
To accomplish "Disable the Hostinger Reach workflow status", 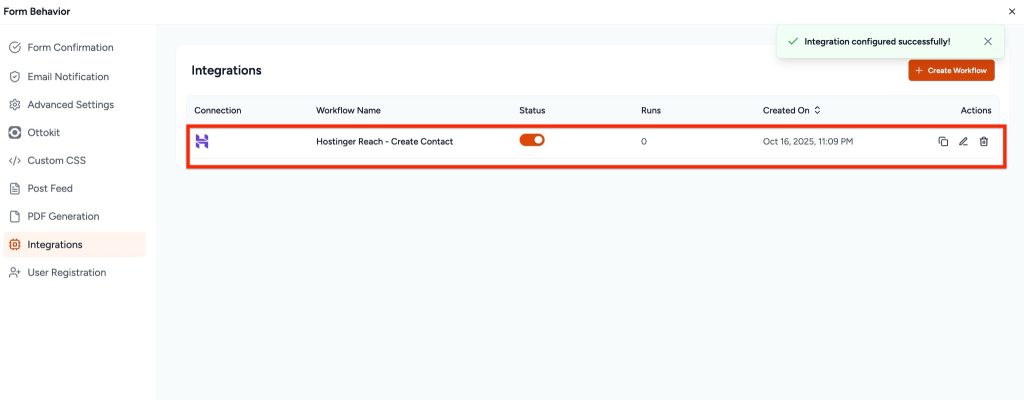I will point(532,140).
